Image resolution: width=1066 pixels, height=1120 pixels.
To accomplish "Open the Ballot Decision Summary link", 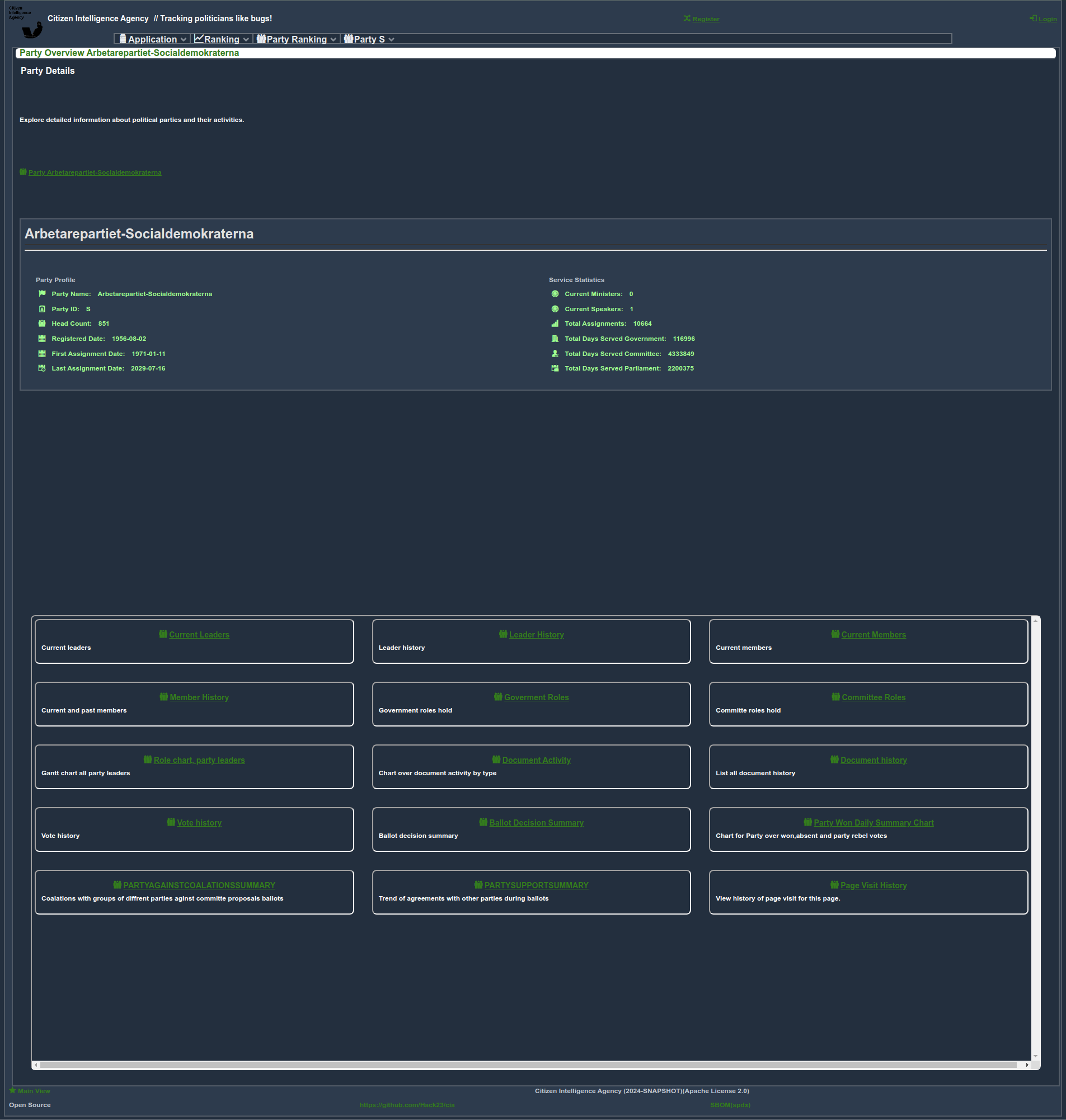I will (537, 823).
